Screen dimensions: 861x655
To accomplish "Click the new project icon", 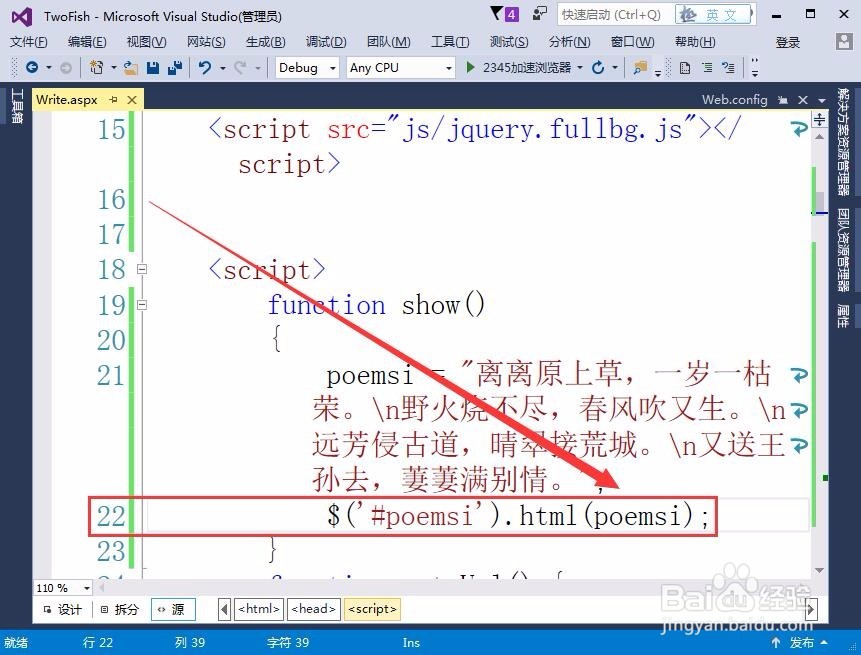I will click(x=97, y=68).
